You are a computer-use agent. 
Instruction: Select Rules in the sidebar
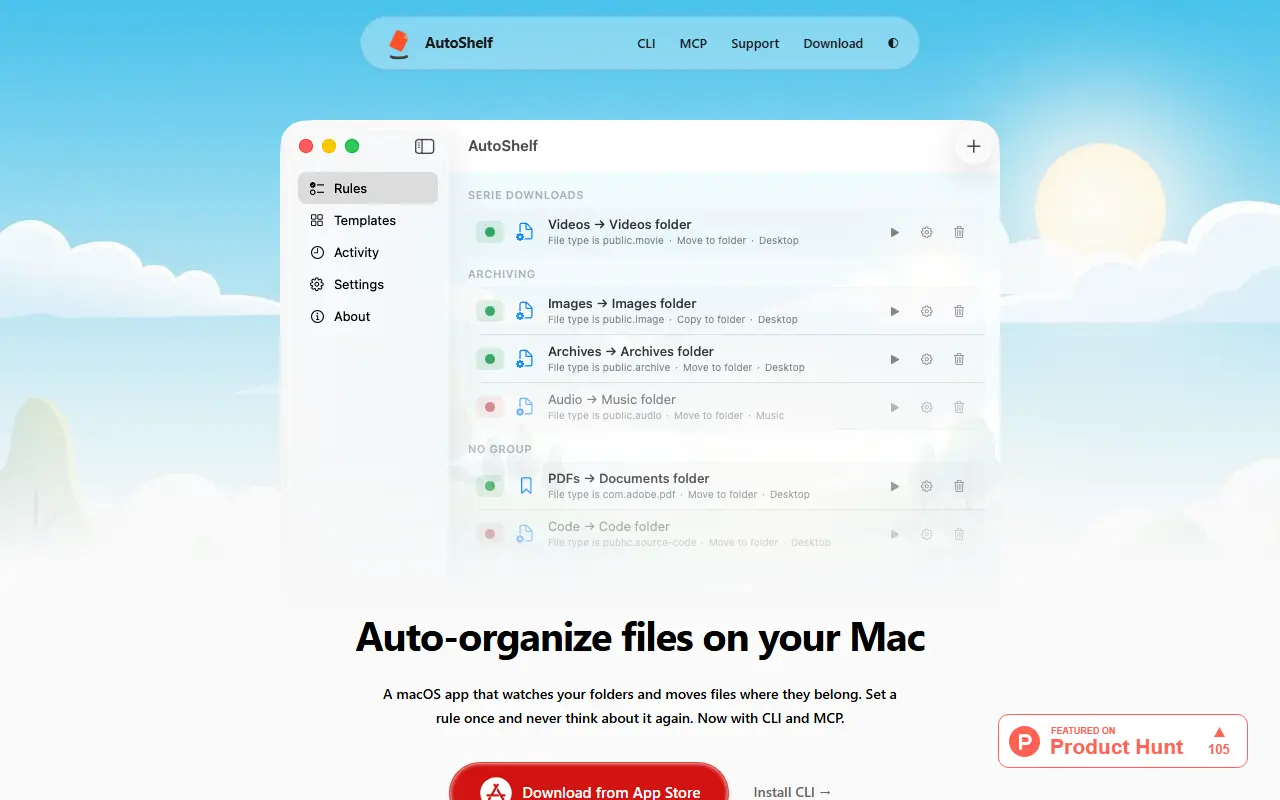[x=368, y=188]
